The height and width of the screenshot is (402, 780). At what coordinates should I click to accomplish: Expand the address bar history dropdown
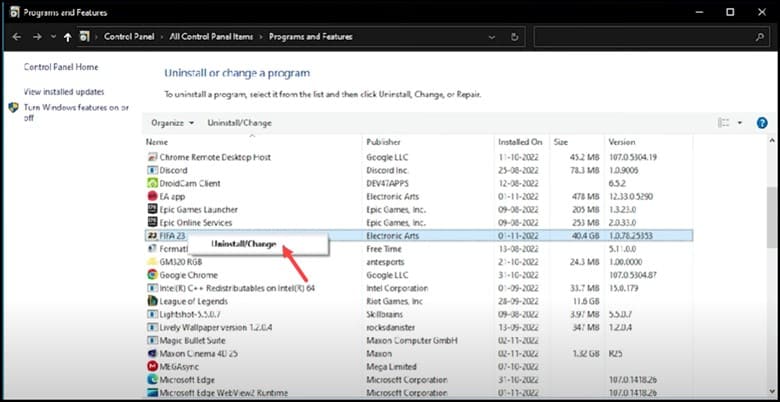click(x=492, y=37)
